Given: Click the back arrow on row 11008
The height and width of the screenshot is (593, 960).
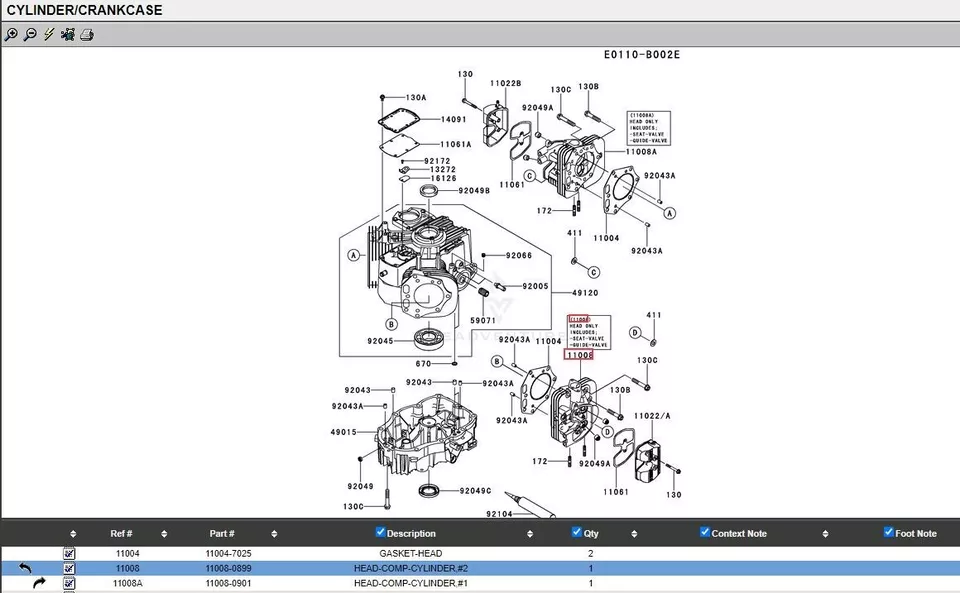Looking at the screenshot, I should pyautogui.click(x=25, y=567).
